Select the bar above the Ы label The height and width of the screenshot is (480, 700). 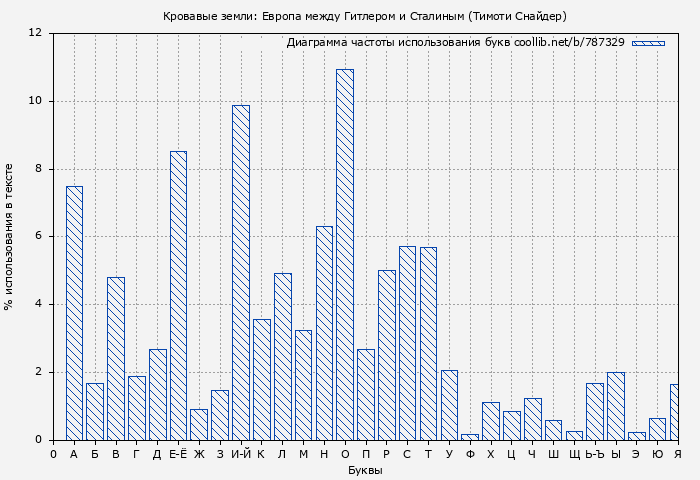tap(616, 406)
